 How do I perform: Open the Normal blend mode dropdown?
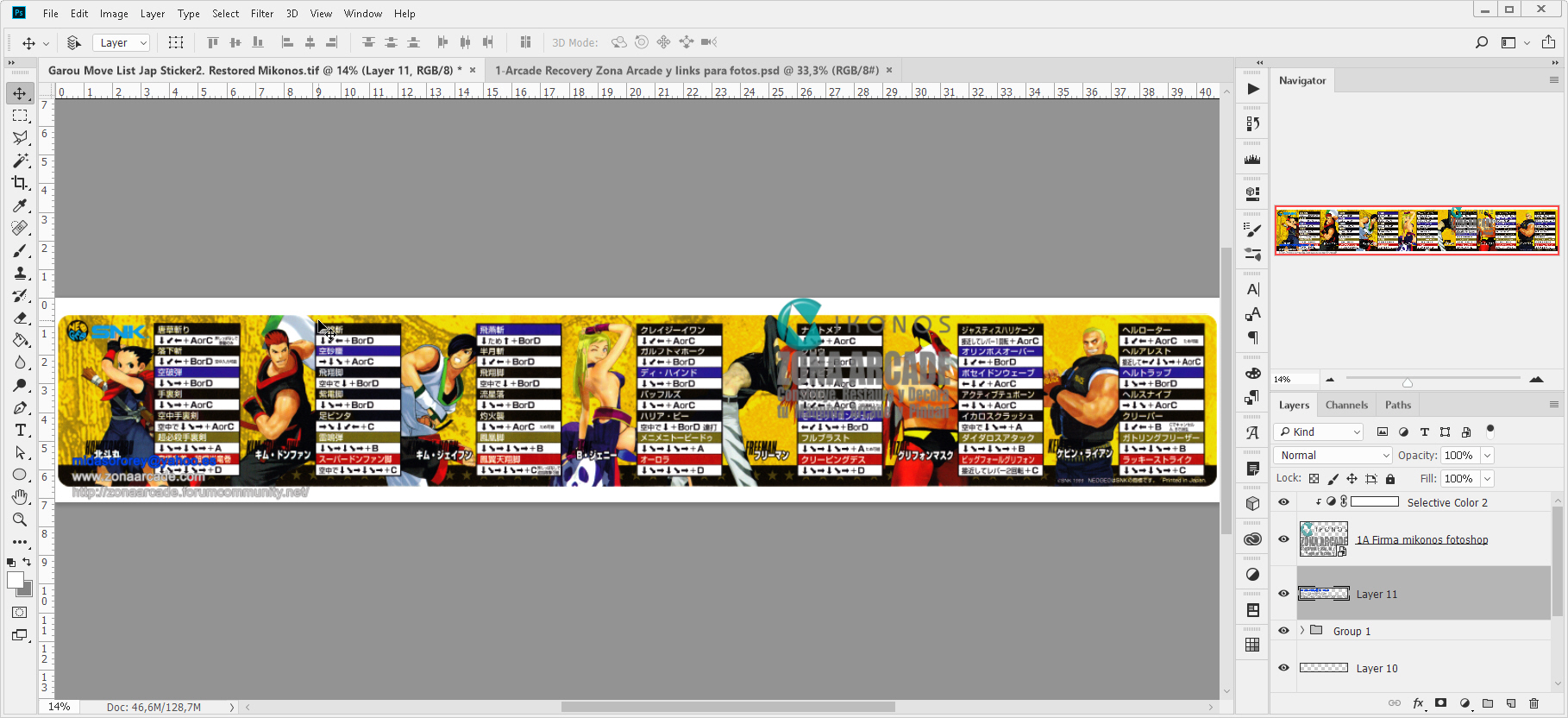coord(1333,456)
